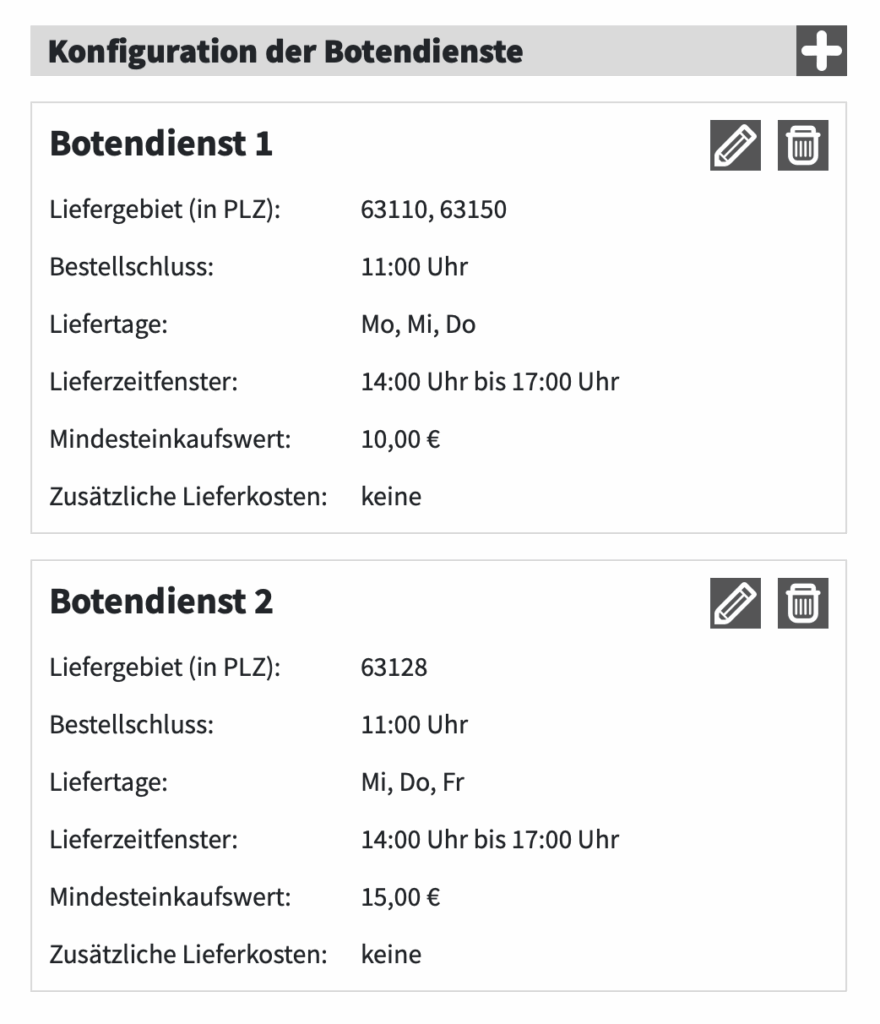Edit Botendienst 1 using pencil icon

tap(735, 146)
